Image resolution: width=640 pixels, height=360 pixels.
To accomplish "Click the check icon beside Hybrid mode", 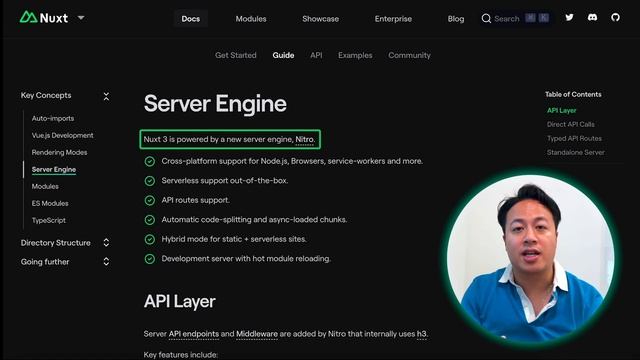I will [150, 239].
